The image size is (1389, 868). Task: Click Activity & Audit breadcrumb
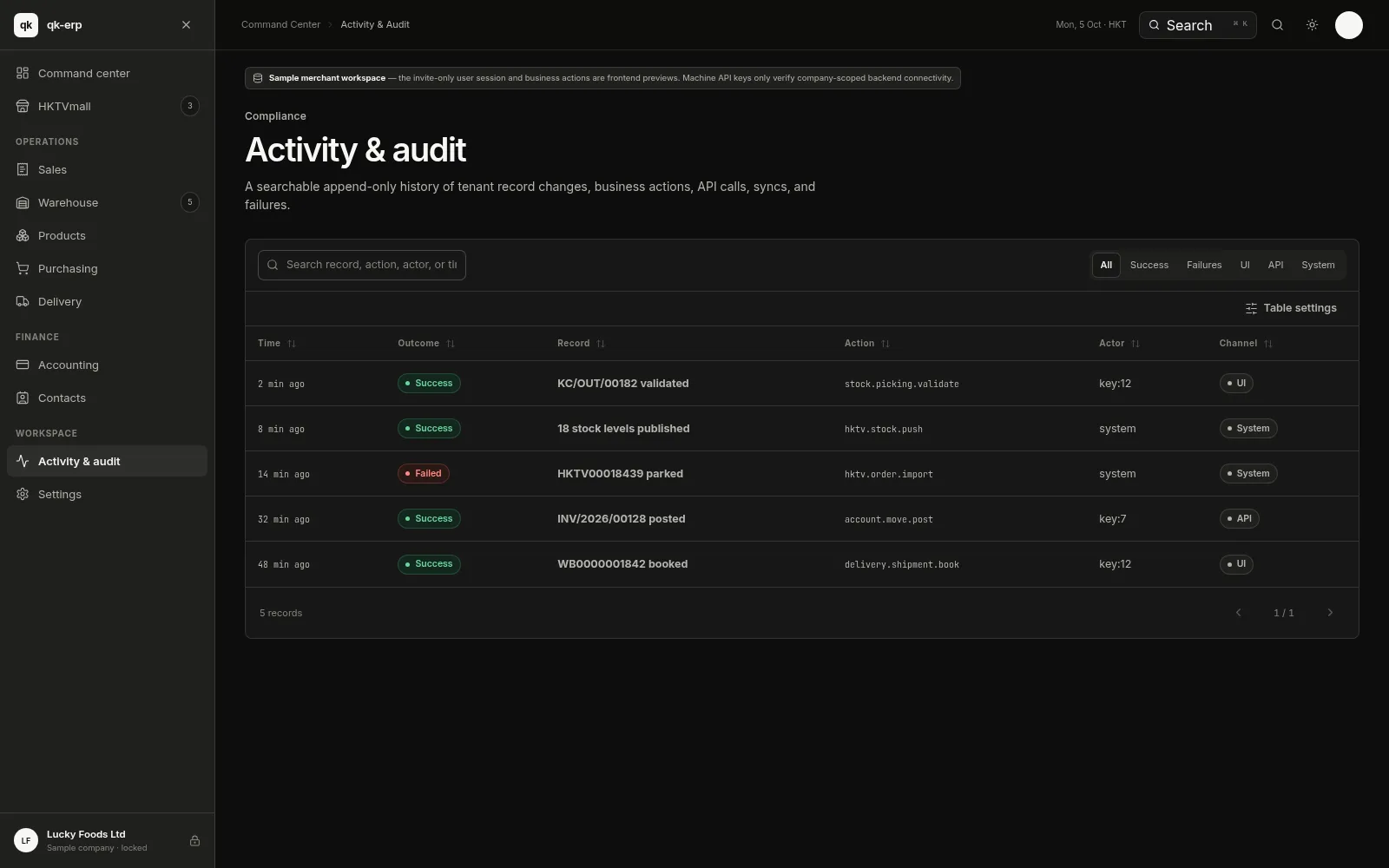coord(375,24)
